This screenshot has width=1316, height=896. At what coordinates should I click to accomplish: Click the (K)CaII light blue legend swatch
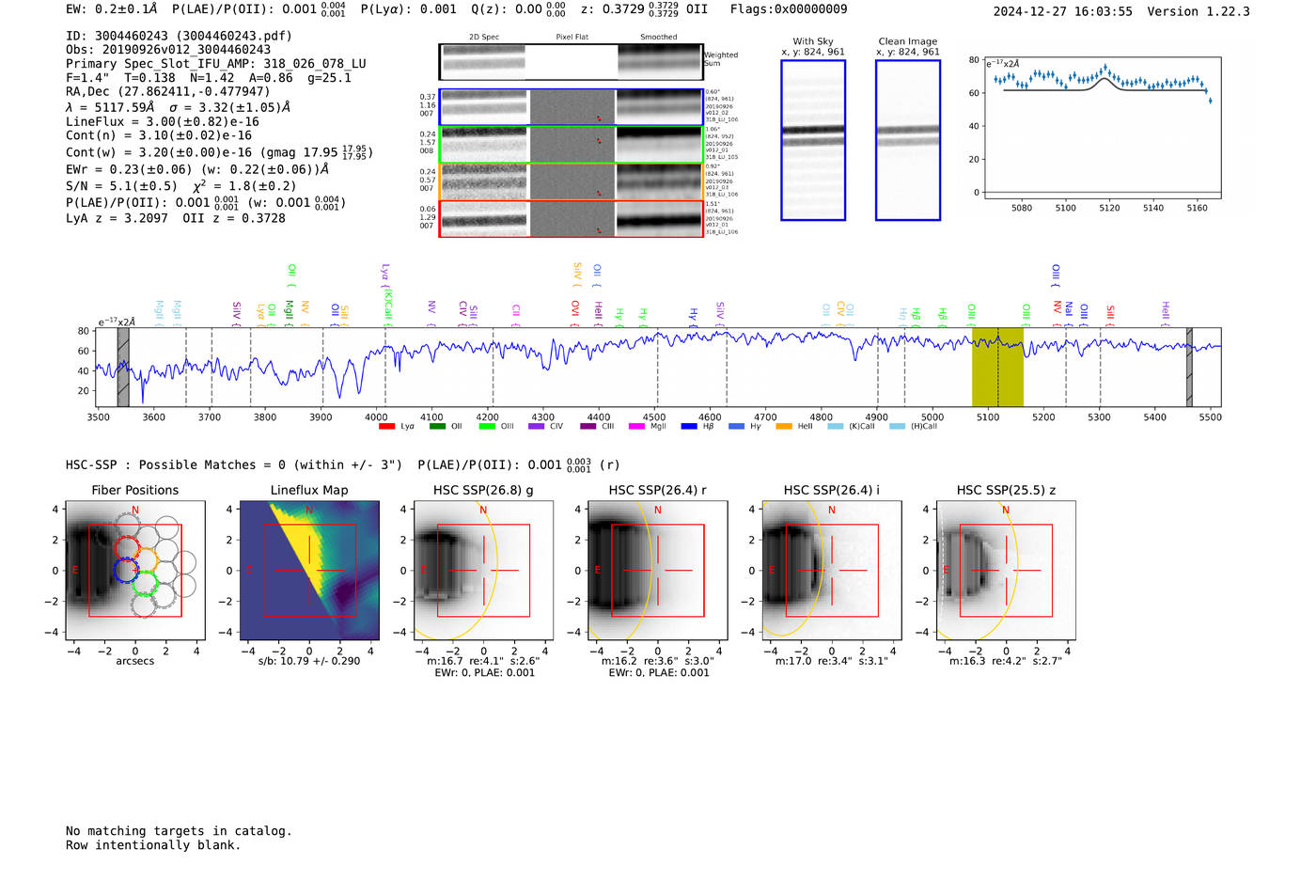[x=836, y=427]
